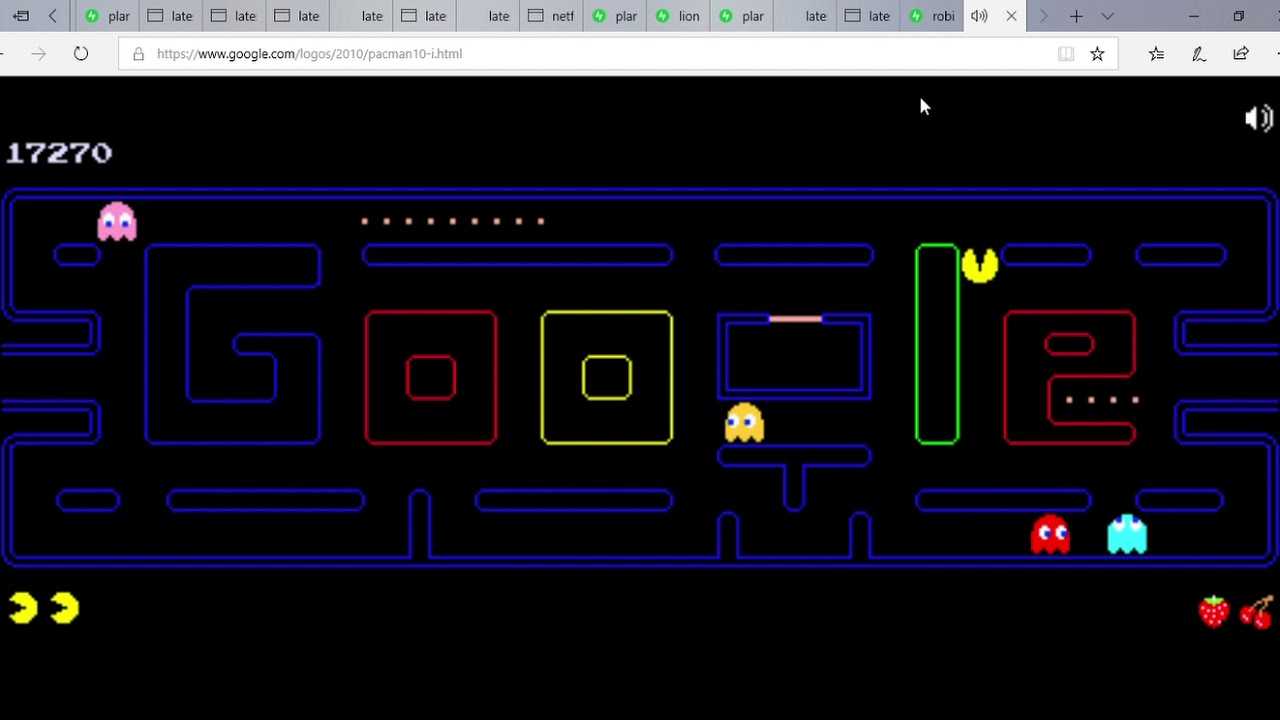1280x720 pixels.
Task: Click the first remaining-life Pac-Man icon
Action: coord(24,608)
